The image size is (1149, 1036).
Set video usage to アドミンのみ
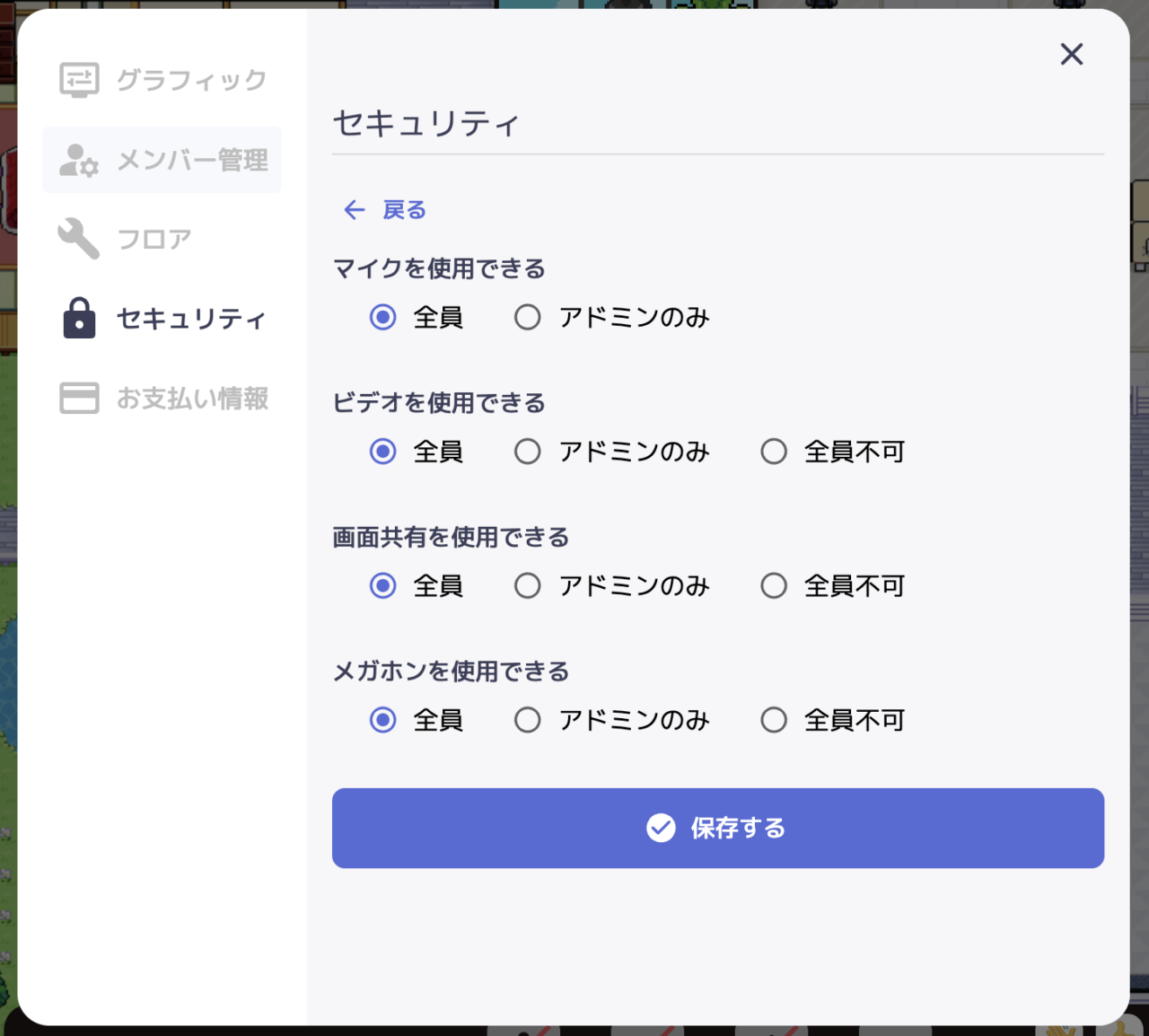(528, 452)
